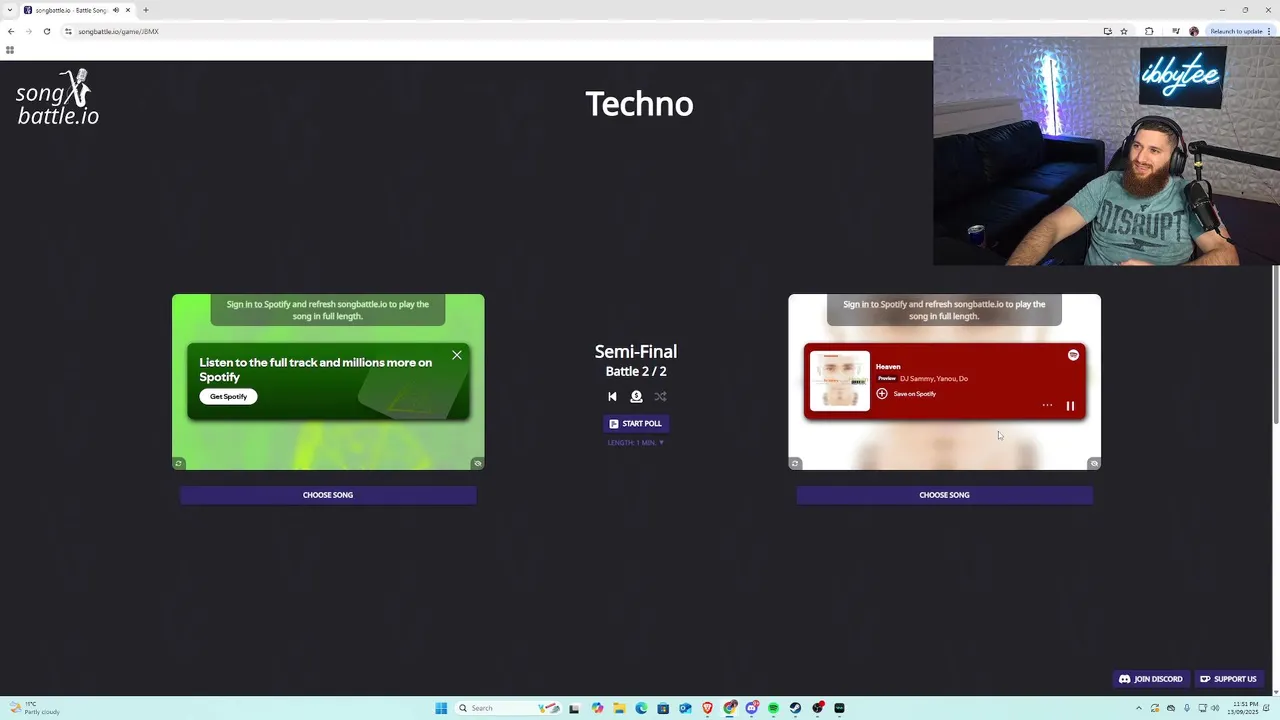Open Spotify from the taskbar
The width and height of the screenshot is (1280, 720).
(773, 708)
